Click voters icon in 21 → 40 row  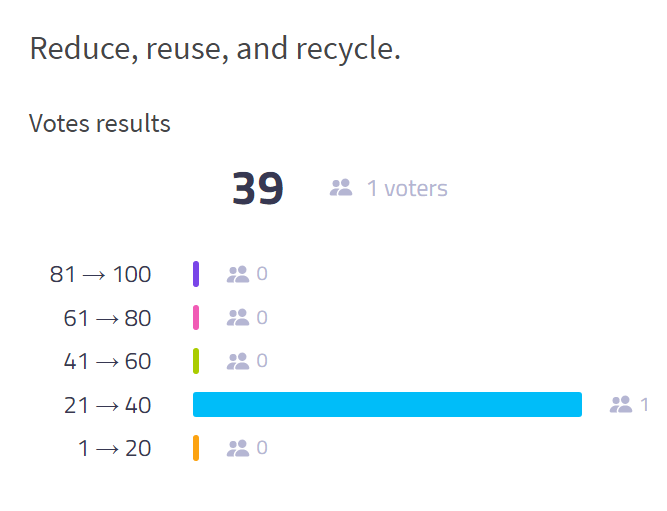[621, 405]
